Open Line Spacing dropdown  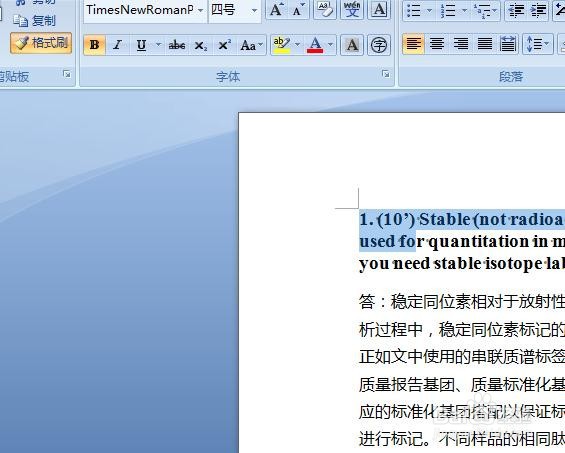coord(538,44)
